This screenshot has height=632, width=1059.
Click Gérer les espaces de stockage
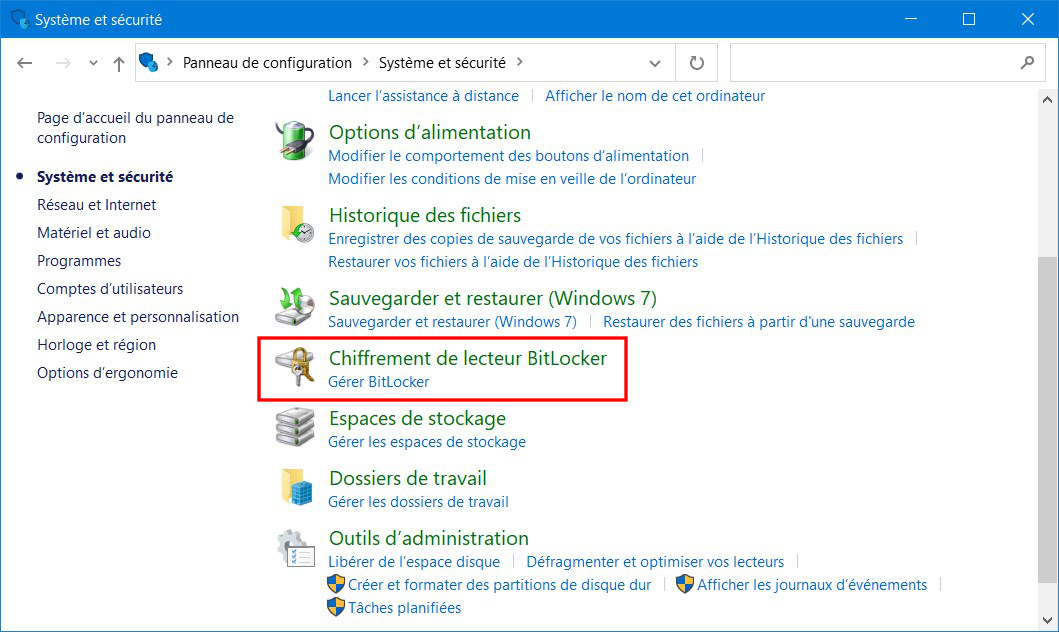(427, 442)
